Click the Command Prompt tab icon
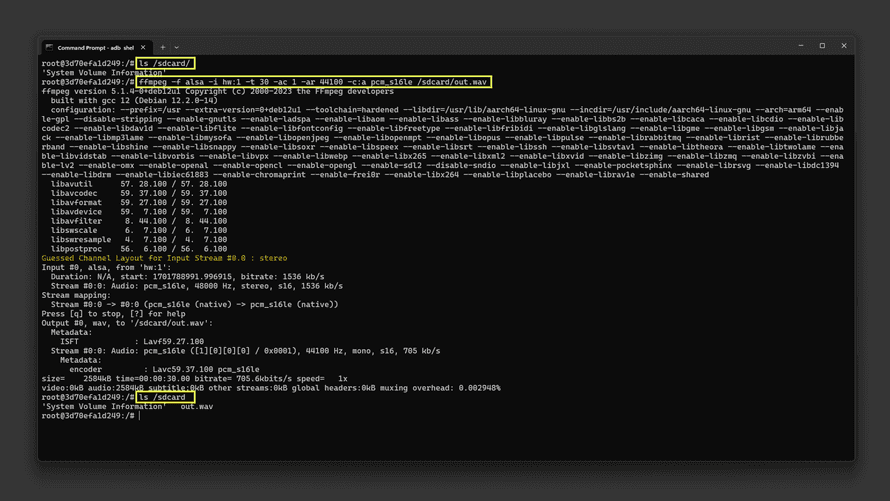 pyautogui.click(x=50, y=47)
